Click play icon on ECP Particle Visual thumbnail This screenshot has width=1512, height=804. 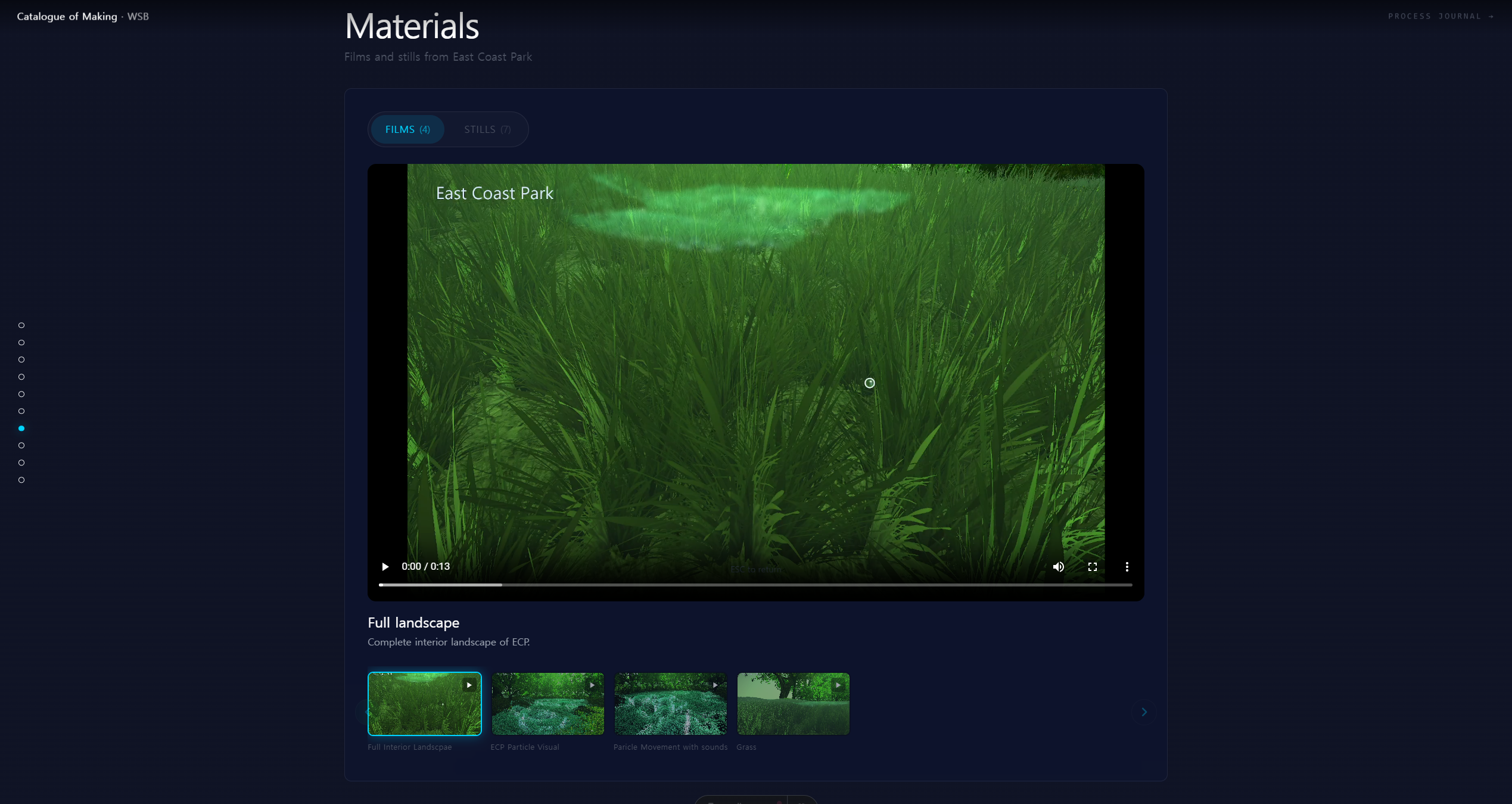tap(592, 685)
